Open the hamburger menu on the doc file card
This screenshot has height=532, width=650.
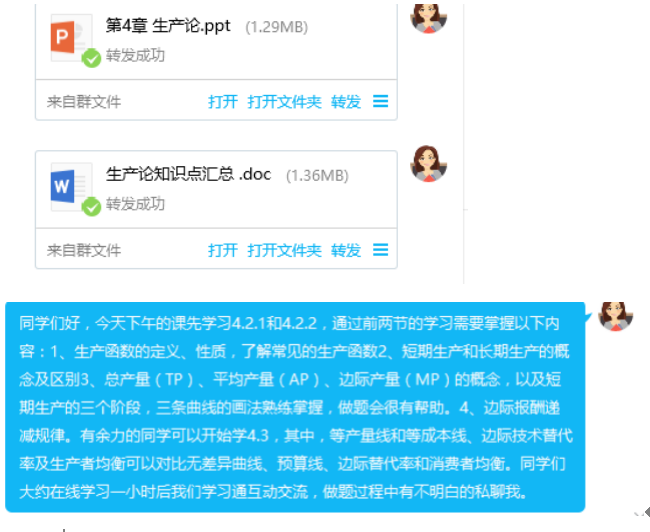[x=380, y=250]
